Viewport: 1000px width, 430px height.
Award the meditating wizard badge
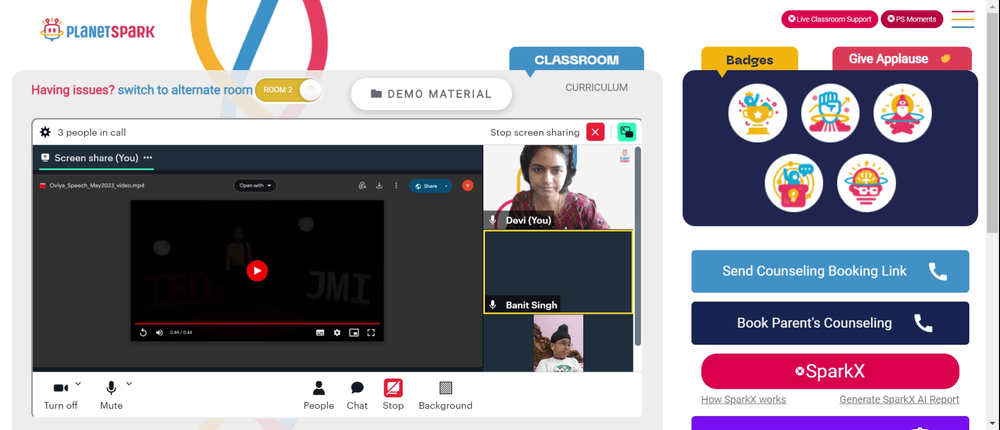click(902, 114)
